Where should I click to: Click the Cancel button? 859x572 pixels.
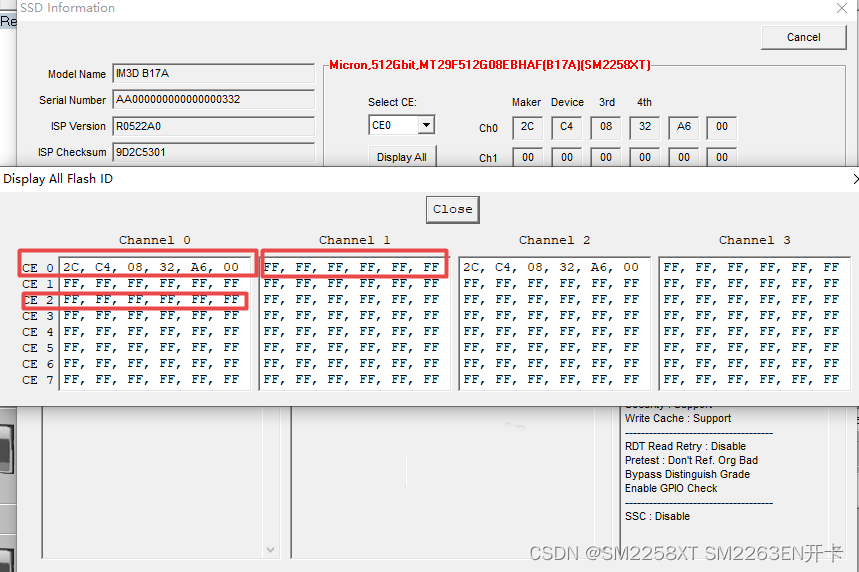(x=804, y=37)
